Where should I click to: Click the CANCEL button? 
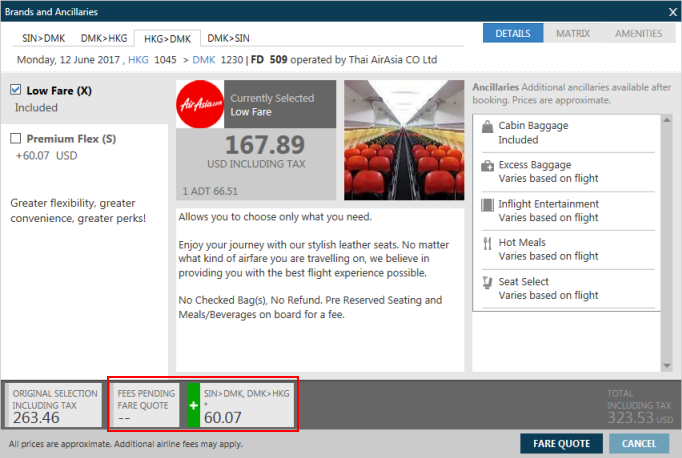pyautogui.click(x=639, y=443)
